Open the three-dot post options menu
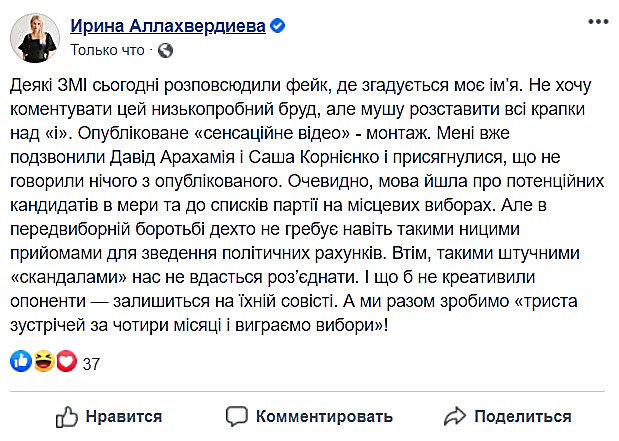Viewport: 619px width, 441px height. (597, 25)
